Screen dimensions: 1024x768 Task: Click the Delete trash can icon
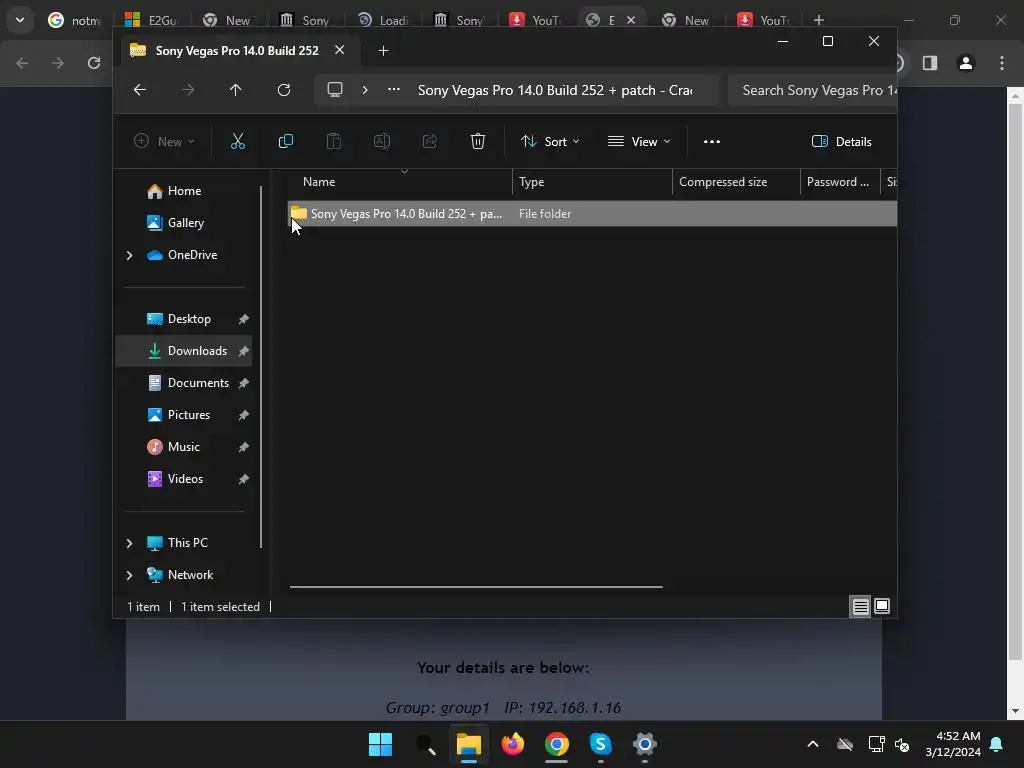click(477, 141)
